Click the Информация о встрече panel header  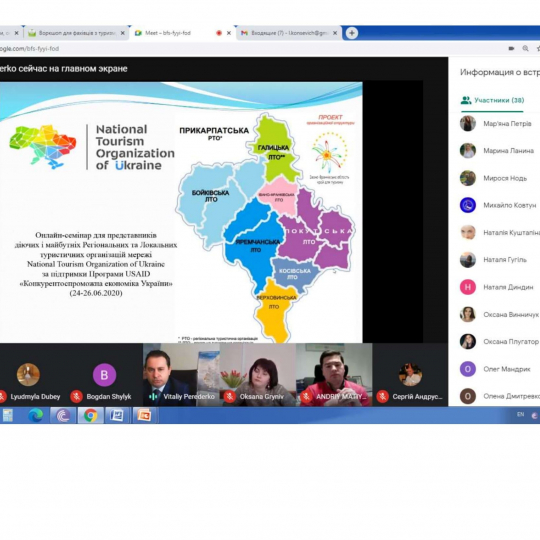(x=500, y=72)
